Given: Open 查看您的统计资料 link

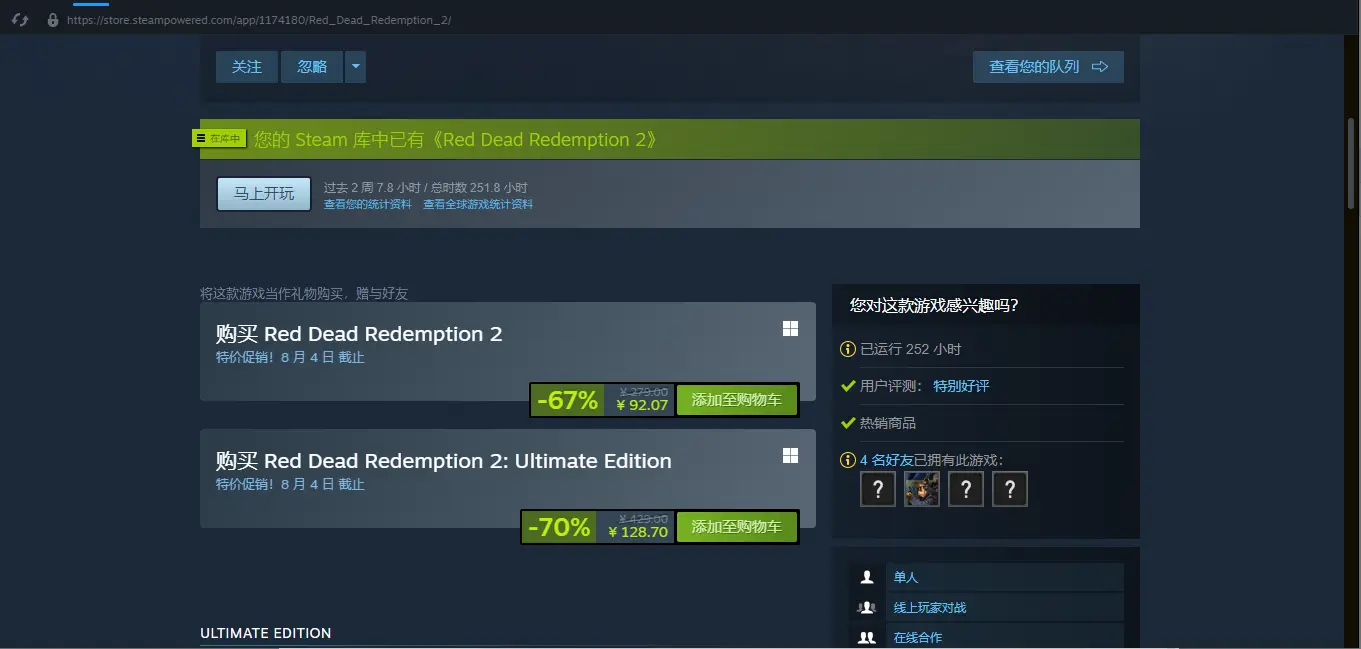Looking at the screenshot, I should click(367, 204).
